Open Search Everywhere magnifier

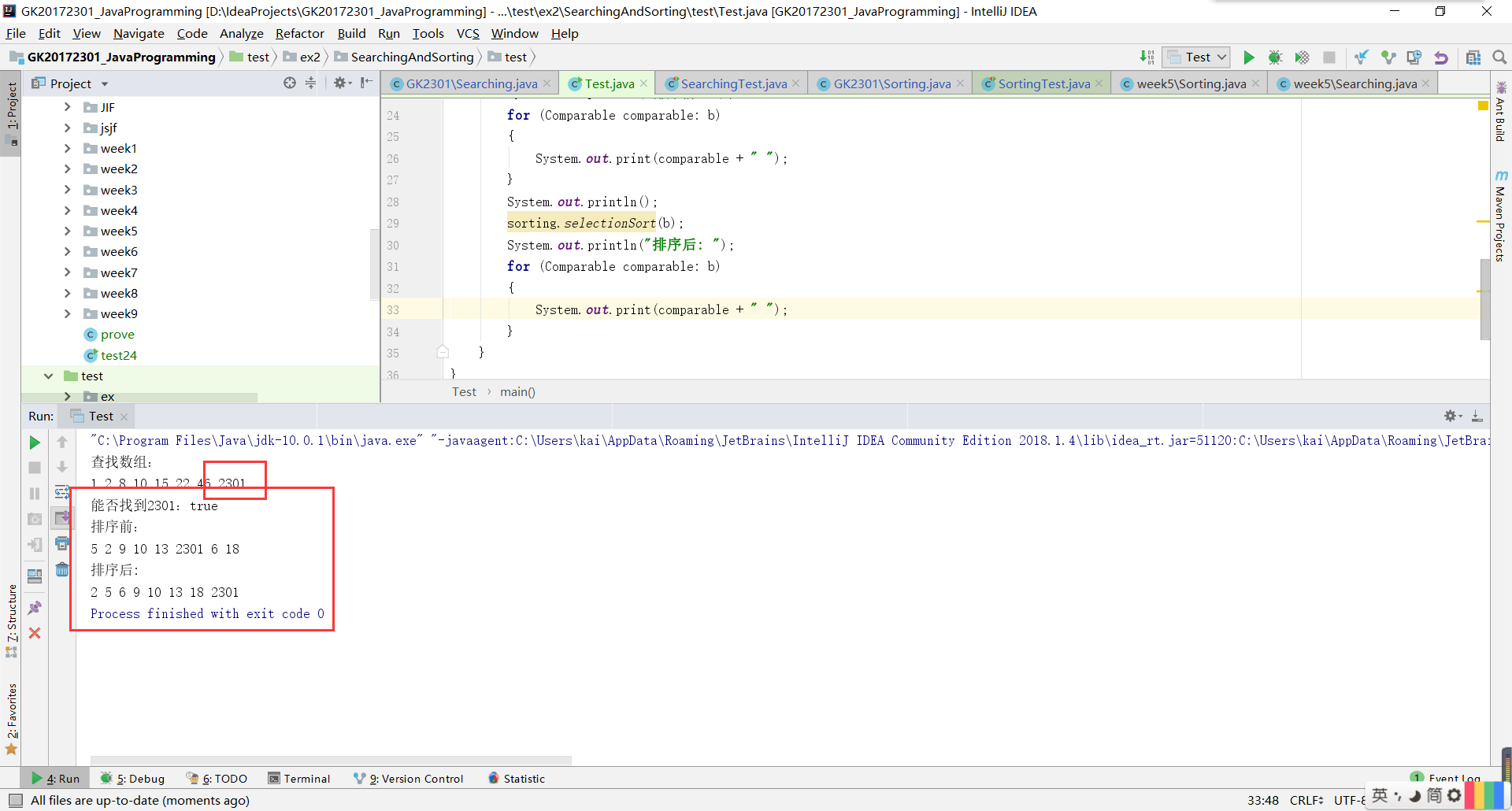1499,57
